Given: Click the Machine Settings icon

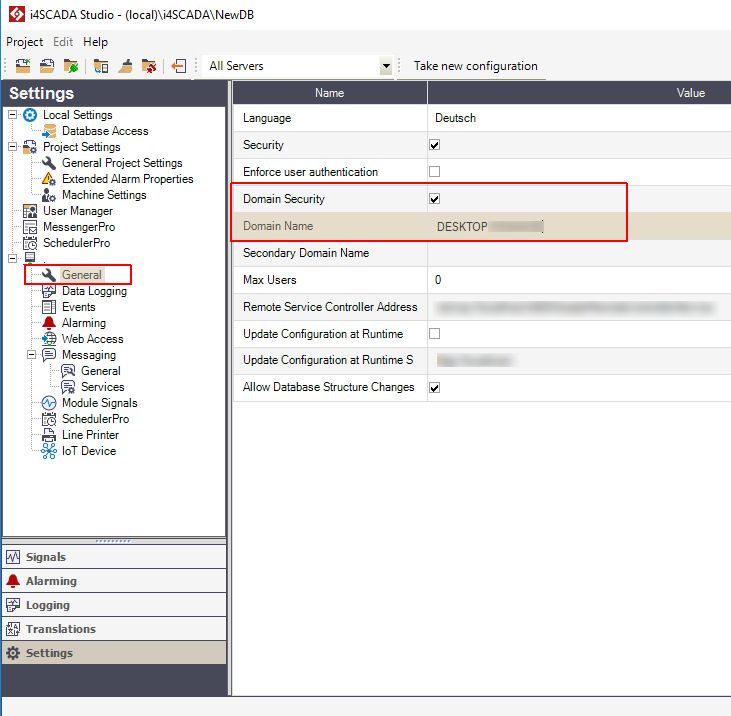Looking at the screenshot, I should click(49, 195).
